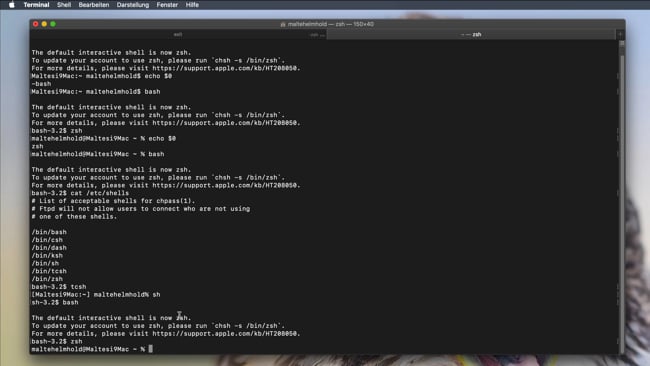The height and width of the screenshot is (366, 650).
Task: Click the '/bin/sh' line
Action: coord(45,264)
